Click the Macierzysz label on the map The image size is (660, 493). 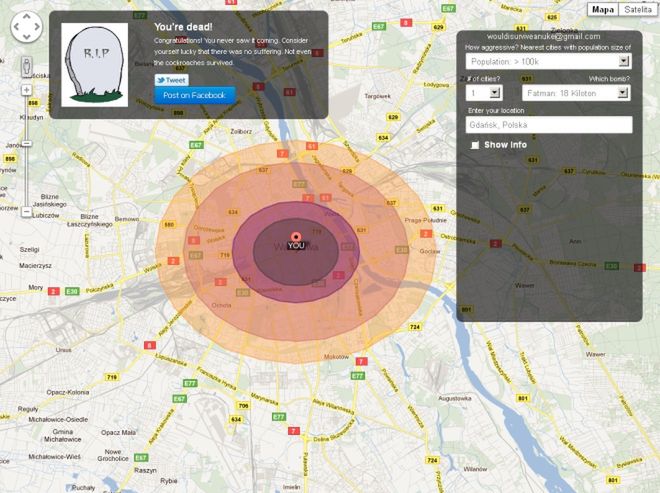pyautogui.click(x=35, y=266)
